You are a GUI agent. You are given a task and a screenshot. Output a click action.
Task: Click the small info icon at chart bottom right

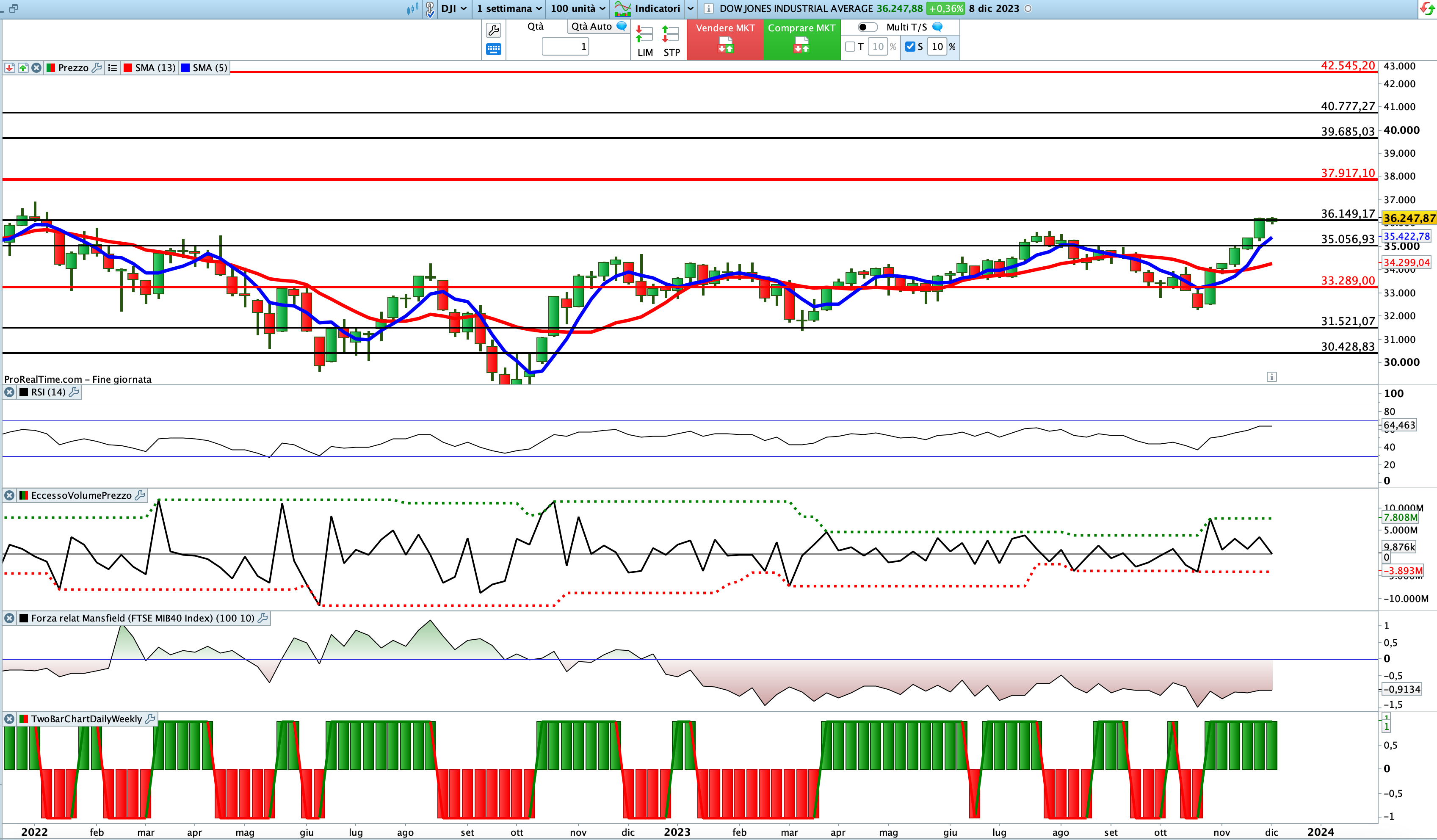pos(1271,376)
